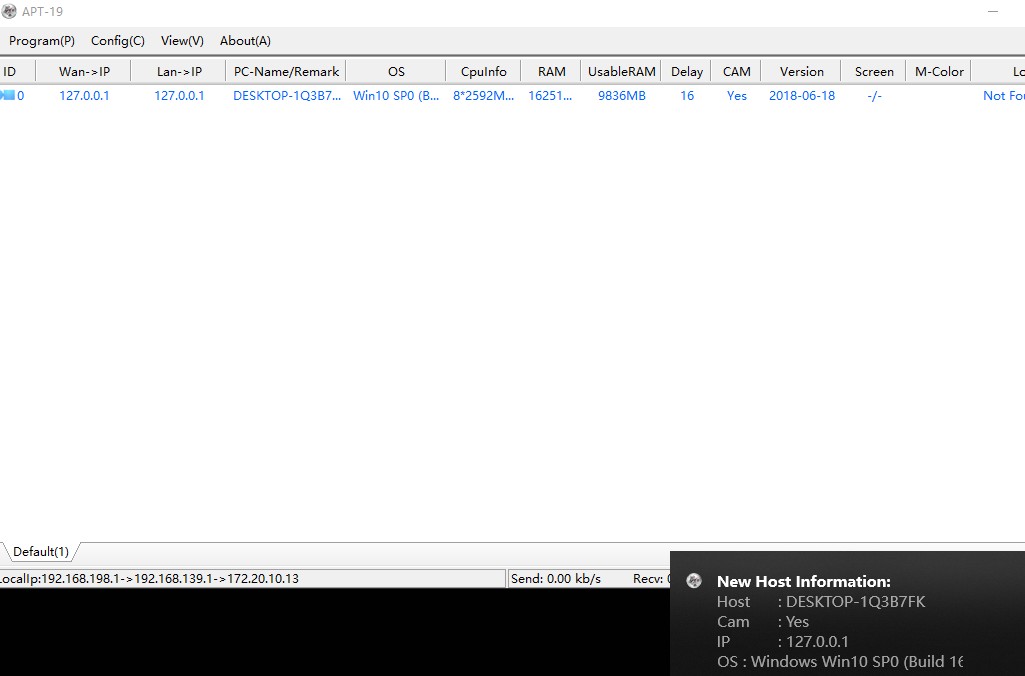Select the delay value 16 cell
Image resolution: width=1025 pixels, height=676 pixels.
pyautogui.click(x=687, y=95)
